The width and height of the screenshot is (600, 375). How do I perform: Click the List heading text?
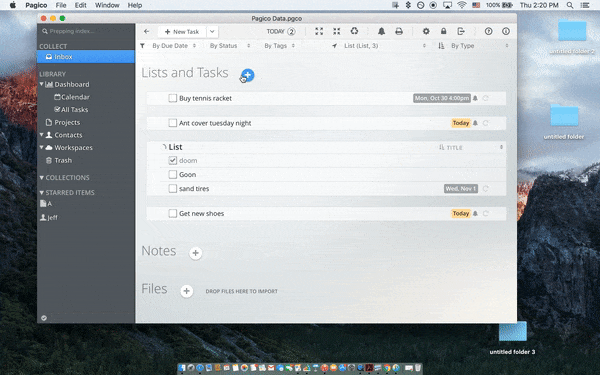tap(175, 147)
